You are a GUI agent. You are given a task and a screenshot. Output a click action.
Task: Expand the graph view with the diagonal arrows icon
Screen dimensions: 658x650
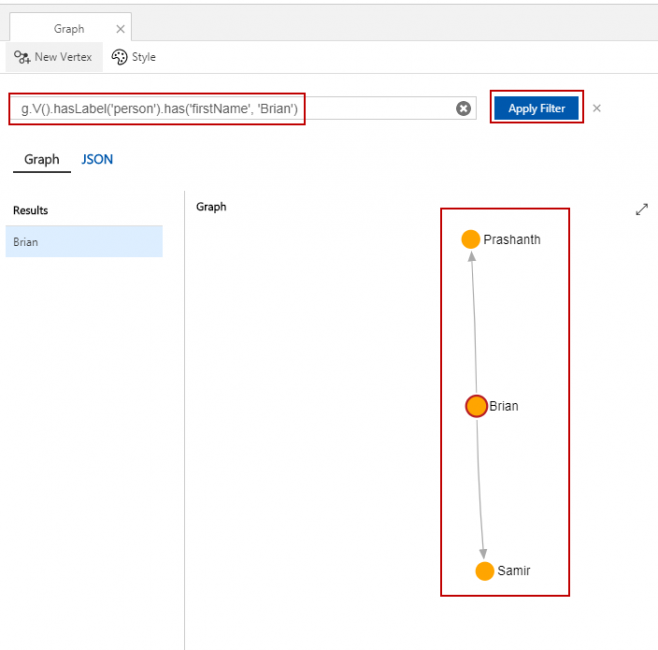point(642,209)
